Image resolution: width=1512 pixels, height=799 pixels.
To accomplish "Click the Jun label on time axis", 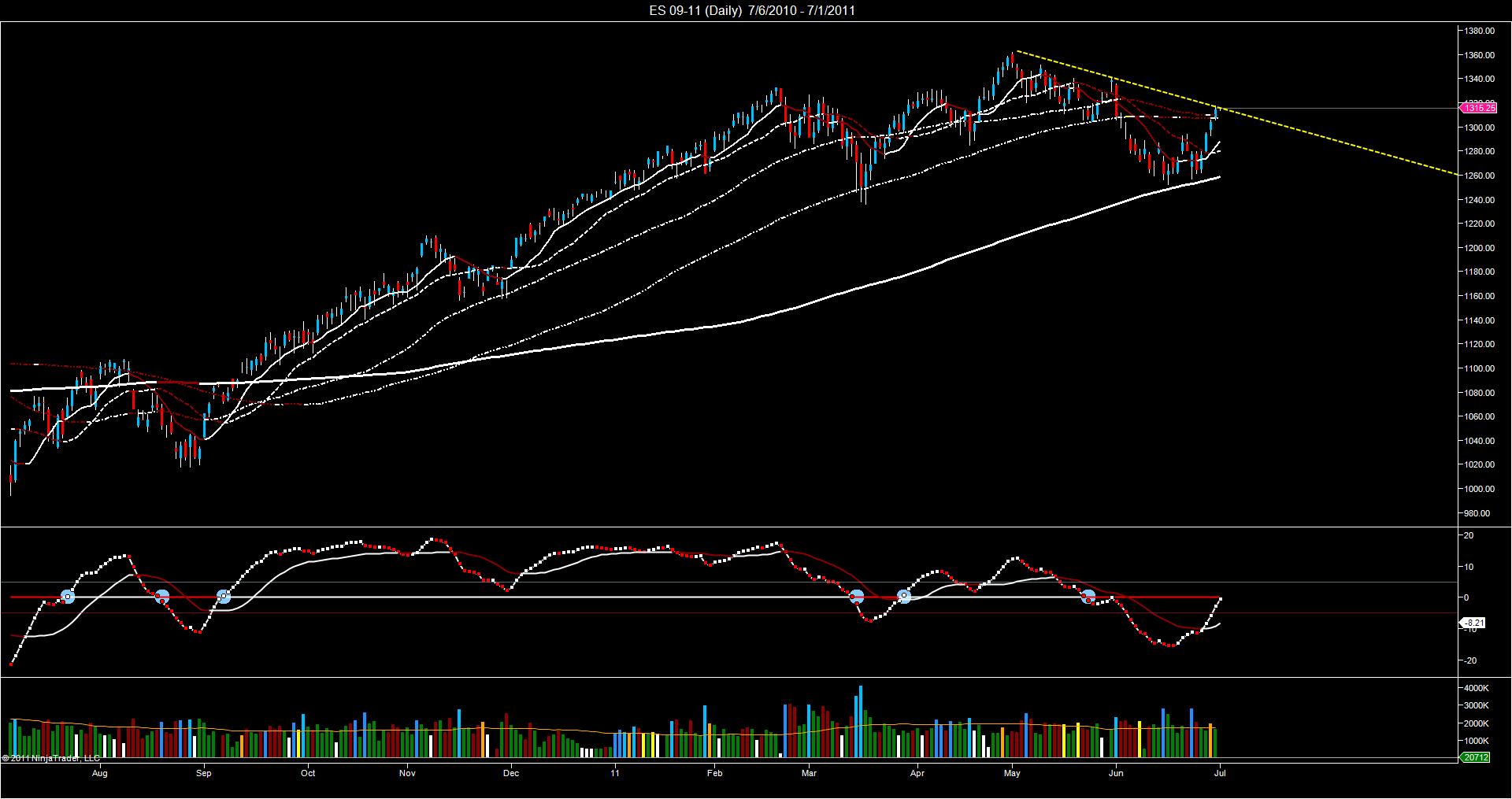I will tap(1116, 773).
